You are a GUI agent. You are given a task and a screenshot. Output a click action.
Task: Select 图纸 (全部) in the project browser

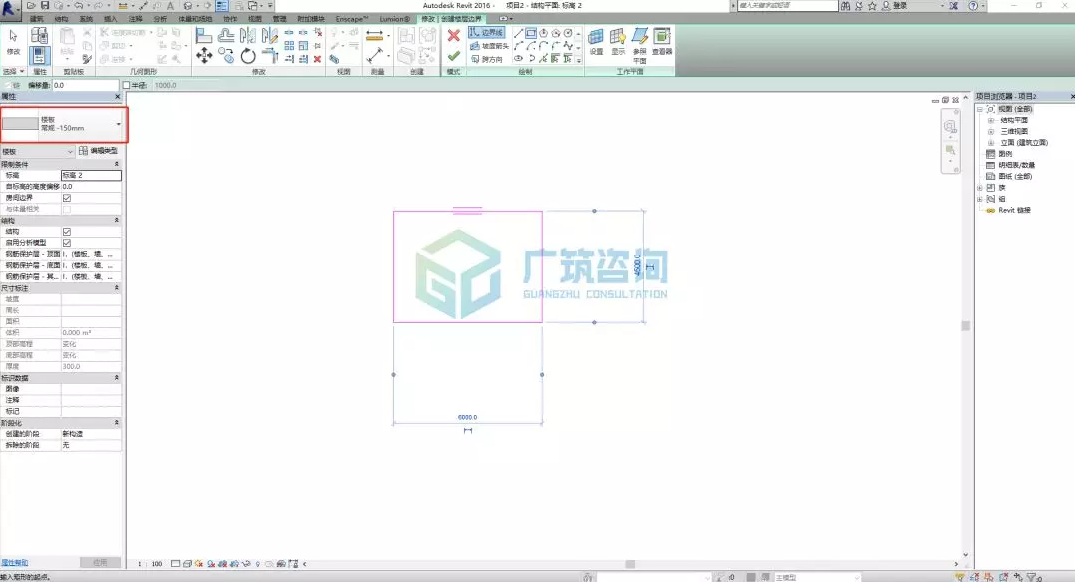tap(1015, 176)
